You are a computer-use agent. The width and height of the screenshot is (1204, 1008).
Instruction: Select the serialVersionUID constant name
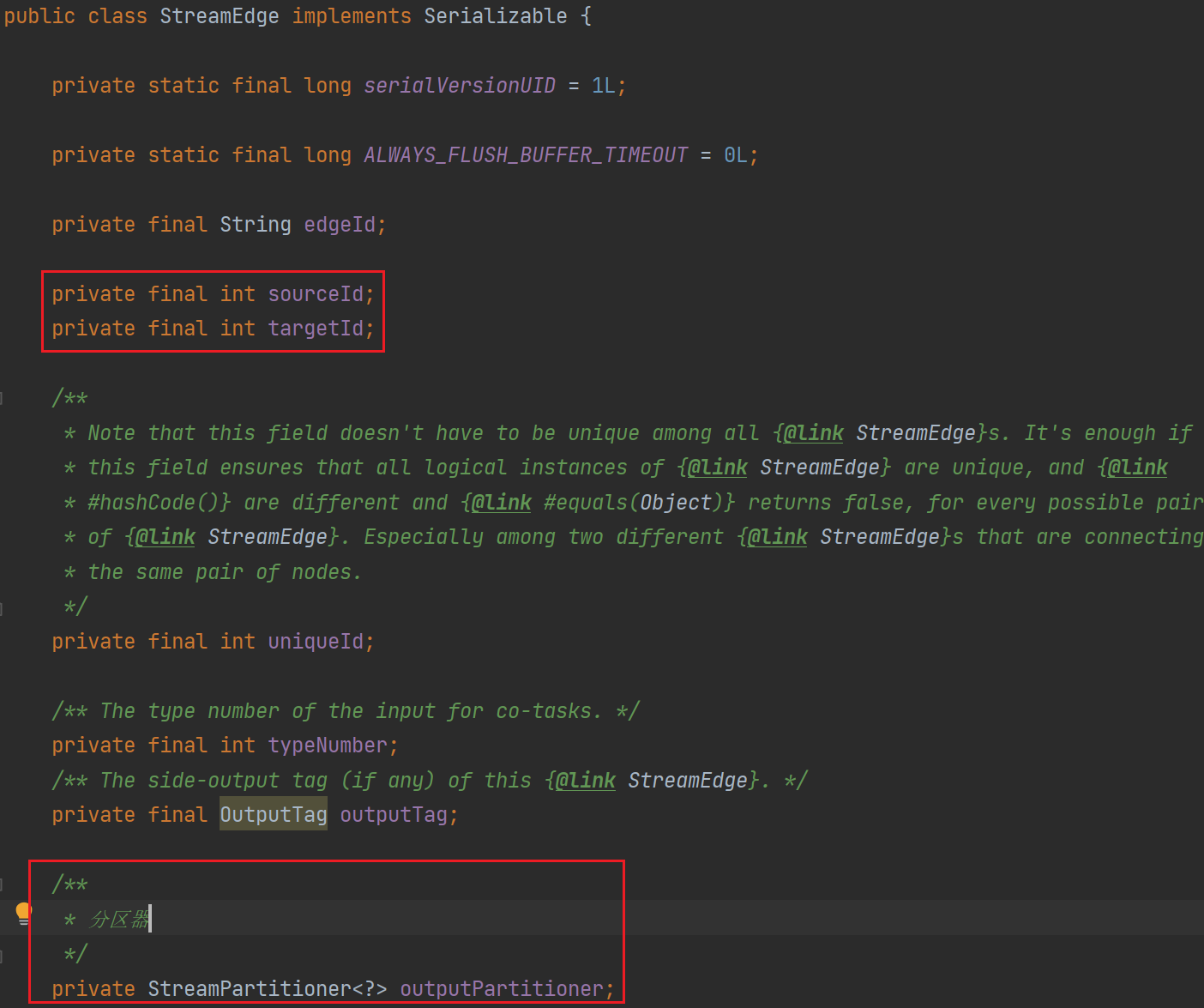pyautogui.click(x=460, y=86)
